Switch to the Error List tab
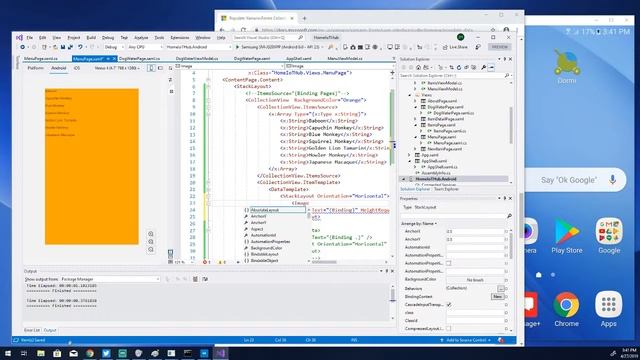Viewport: 640px width, 360px height. (32, 330)
